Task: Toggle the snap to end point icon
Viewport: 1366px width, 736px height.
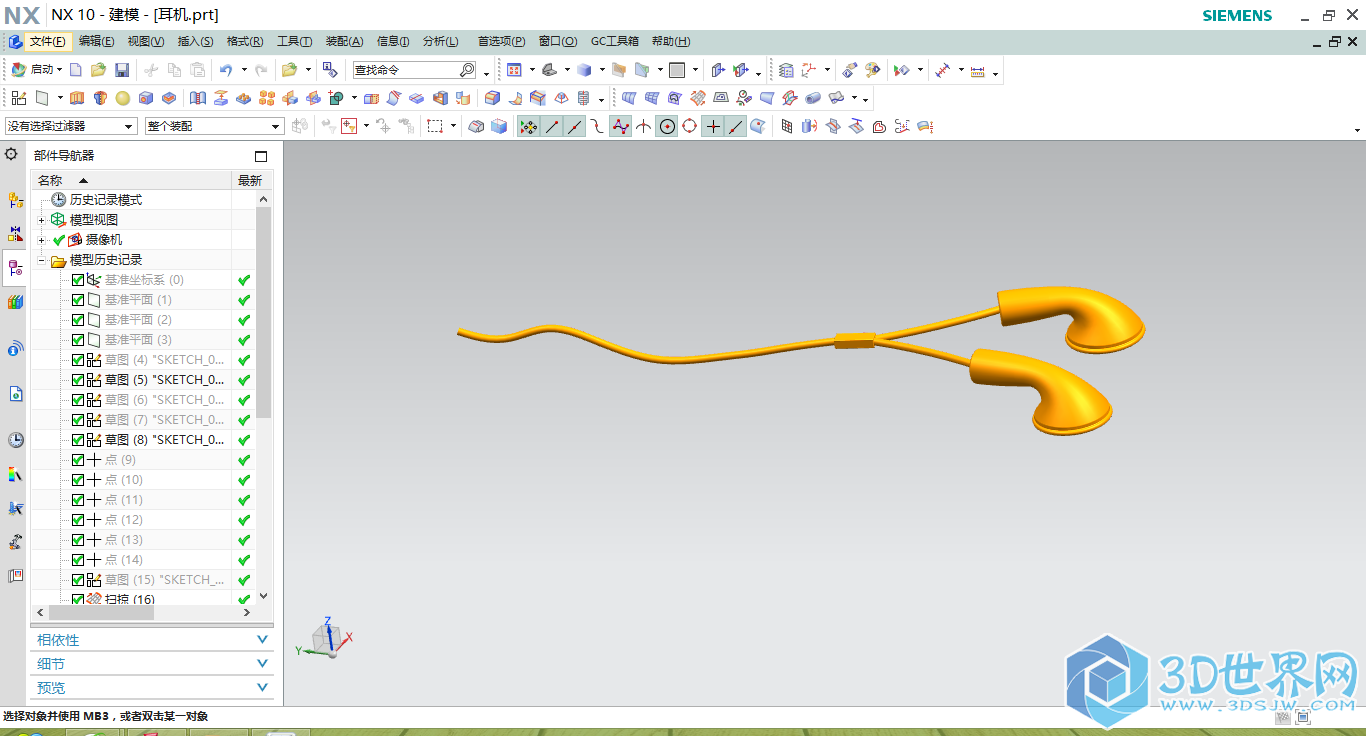Action: coord(552,126)
